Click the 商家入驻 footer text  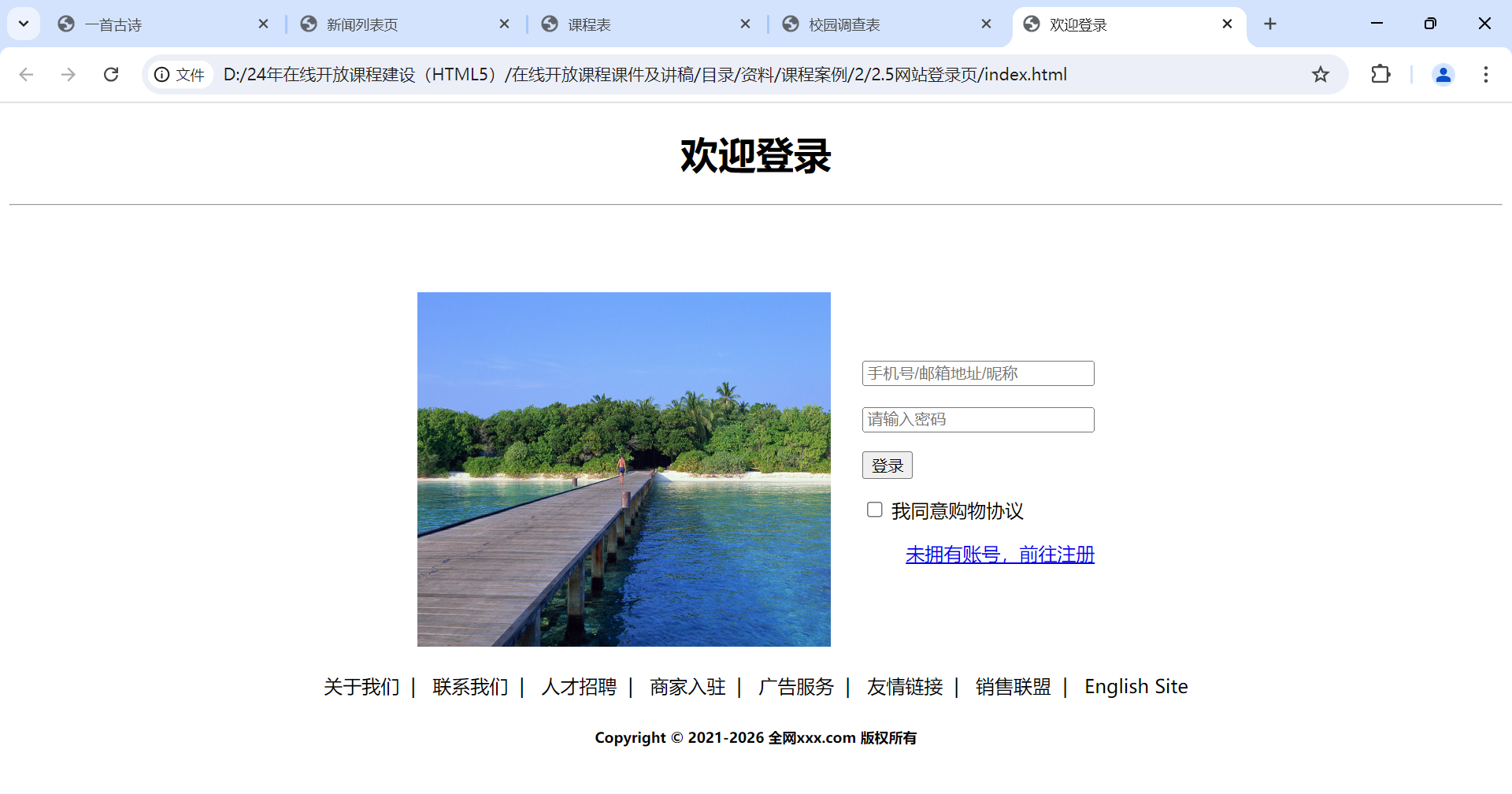pyautogui.click(x=687, y=687)
